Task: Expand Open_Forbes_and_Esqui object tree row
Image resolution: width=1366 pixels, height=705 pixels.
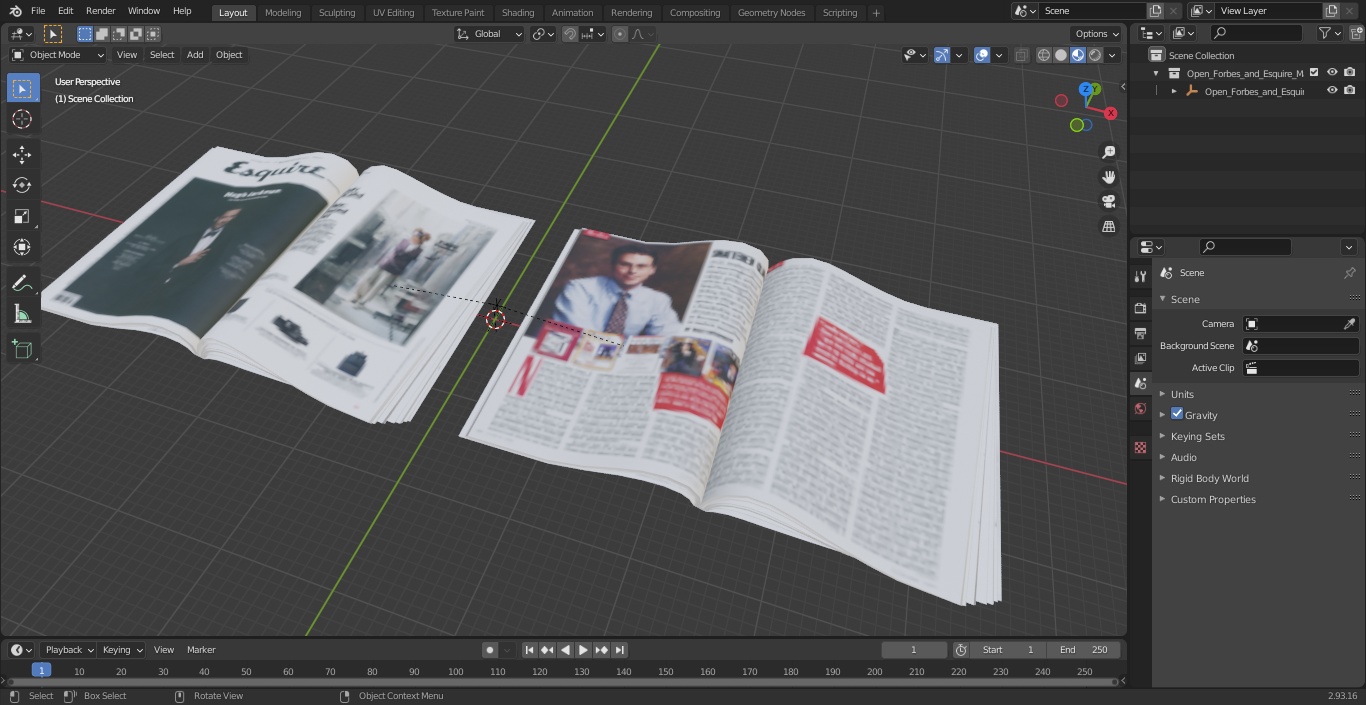Action: point(1174,91)
